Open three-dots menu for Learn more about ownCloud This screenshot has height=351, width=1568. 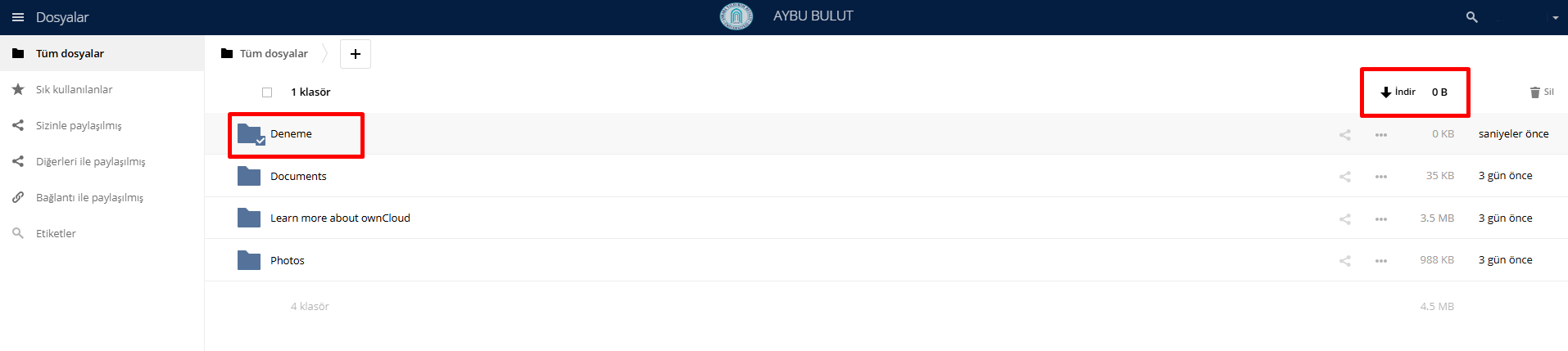[x=1381, y=219]
